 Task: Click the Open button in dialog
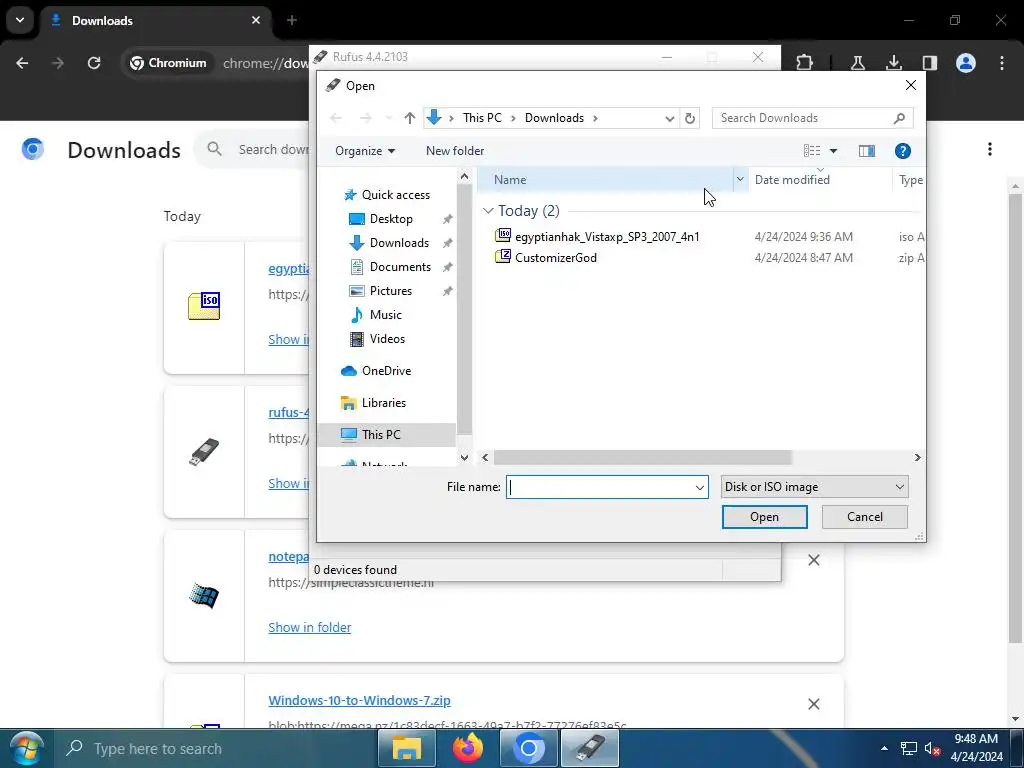click(x=764, y=517)
